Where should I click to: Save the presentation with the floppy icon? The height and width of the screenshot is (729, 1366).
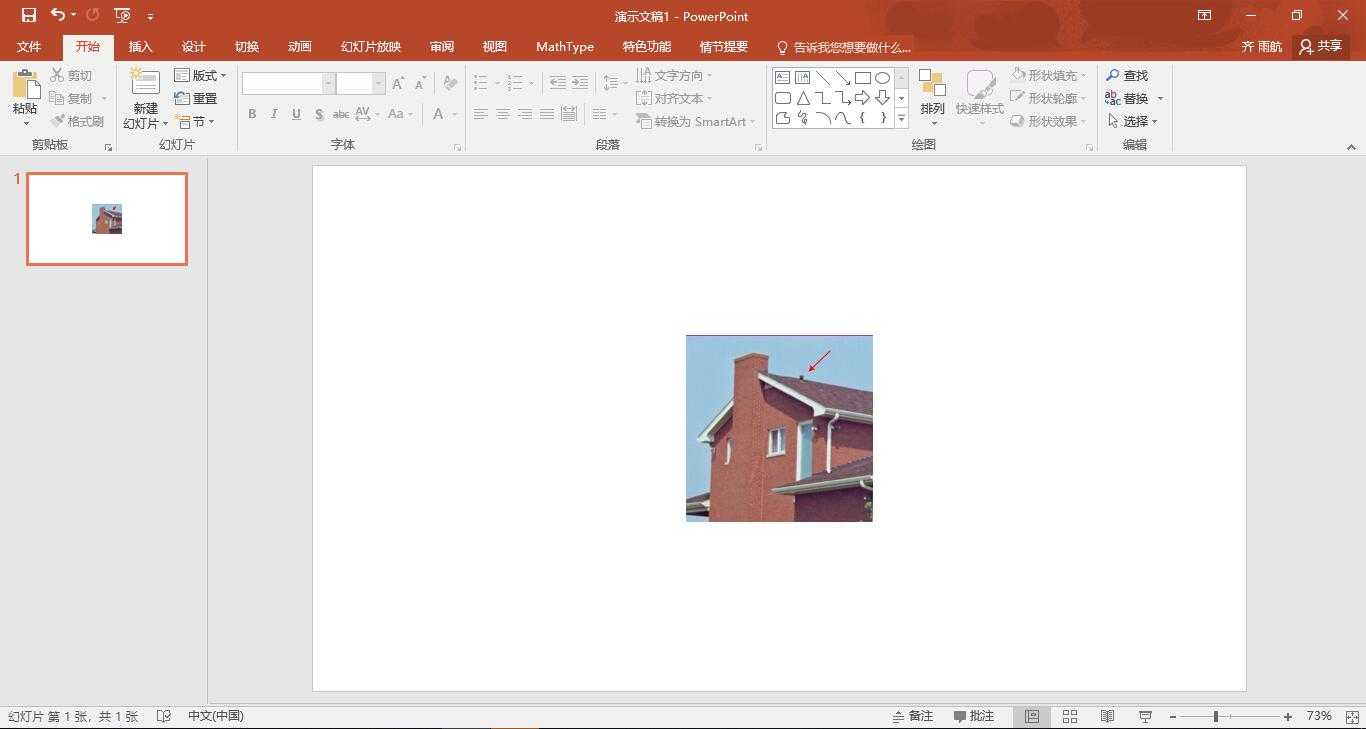coord(28,15)
